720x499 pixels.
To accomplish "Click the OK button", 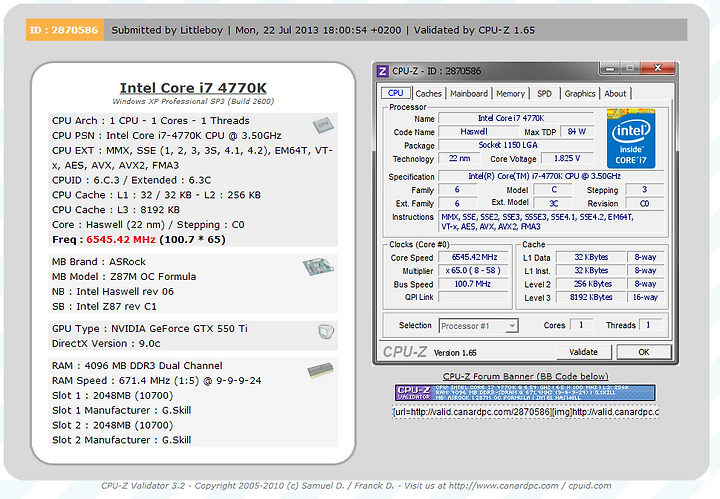I will pyautogui.click(x=644, y=352).
